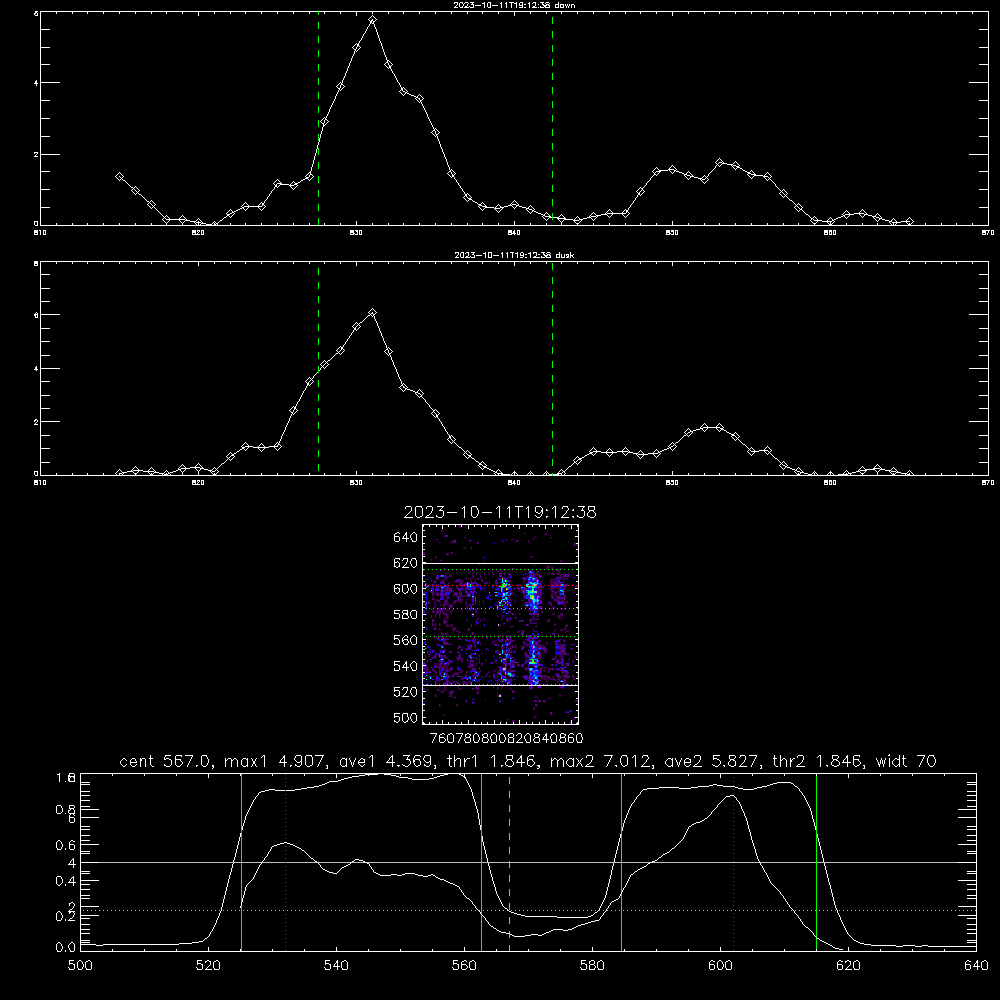Click bottom plot y-axis label '0.4'
Viewport: 1000px width, 1000px height.
click(x=66, y=881)
